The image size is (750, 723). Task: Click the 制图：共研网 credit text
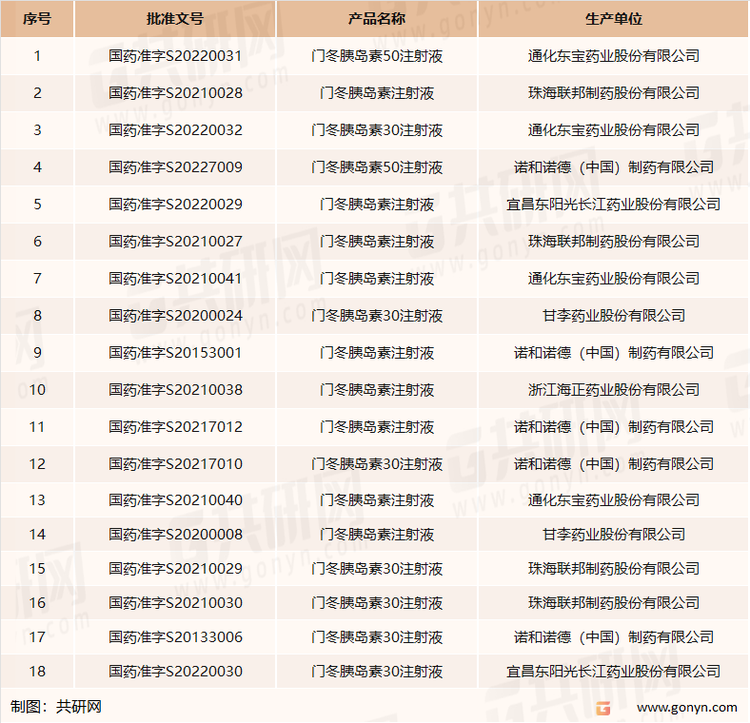pos(55,706)
